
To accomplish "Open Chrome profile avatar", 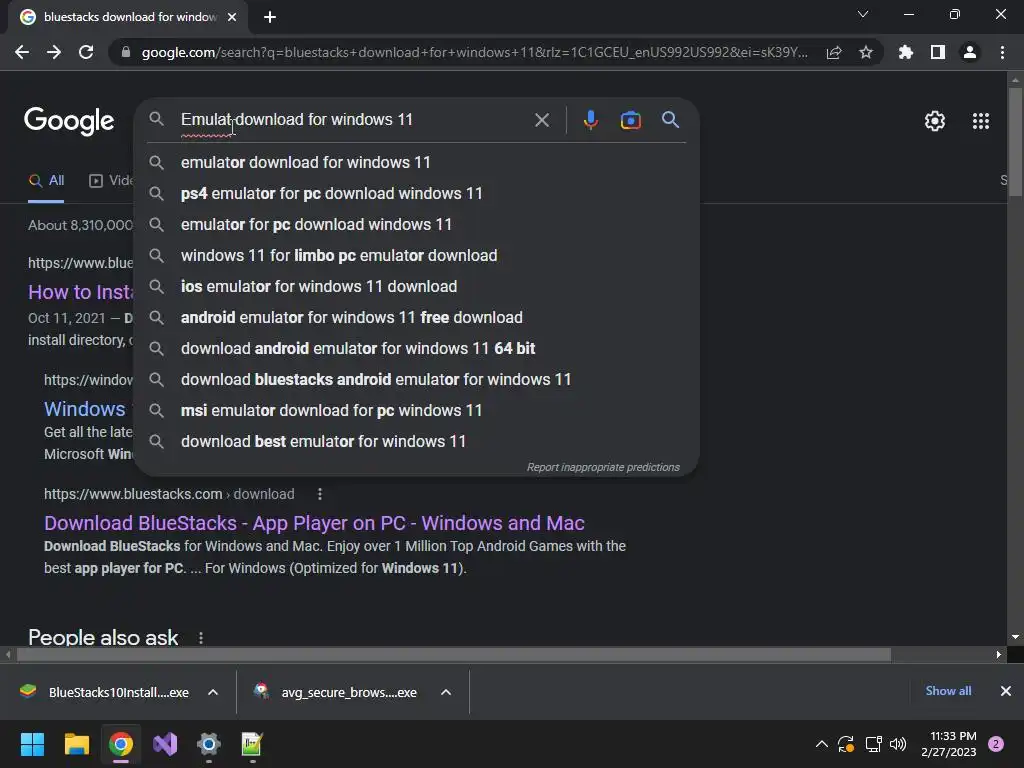I will [970, 52].
